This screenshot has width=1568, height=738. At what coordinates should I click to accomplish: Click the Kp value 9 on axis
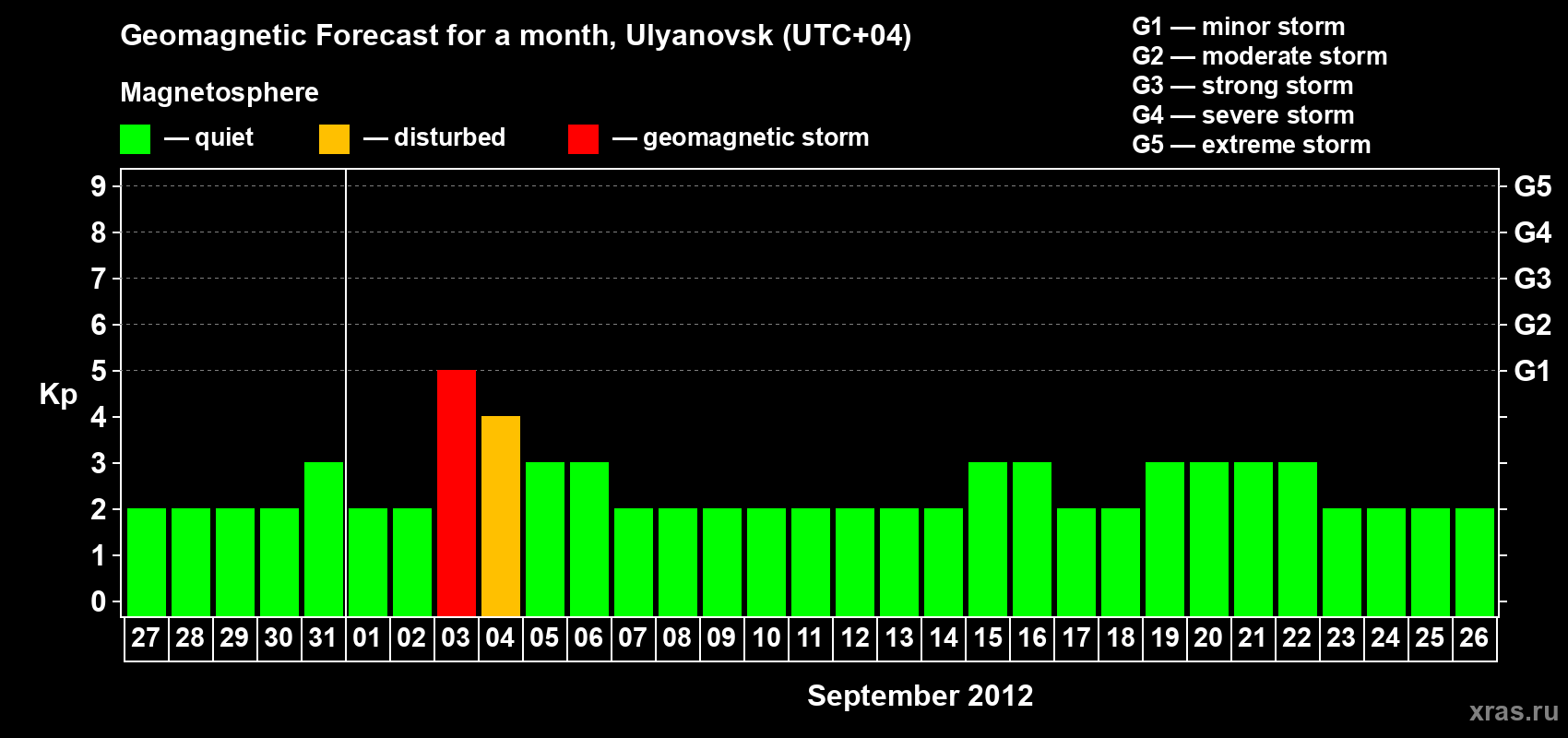(x=99, y=186)
